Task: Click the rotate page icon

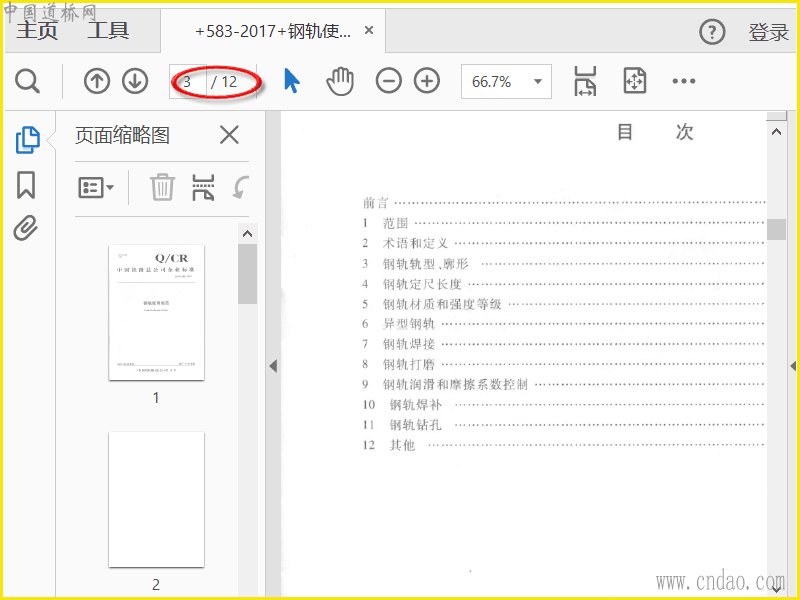Action: pos(241,187)
